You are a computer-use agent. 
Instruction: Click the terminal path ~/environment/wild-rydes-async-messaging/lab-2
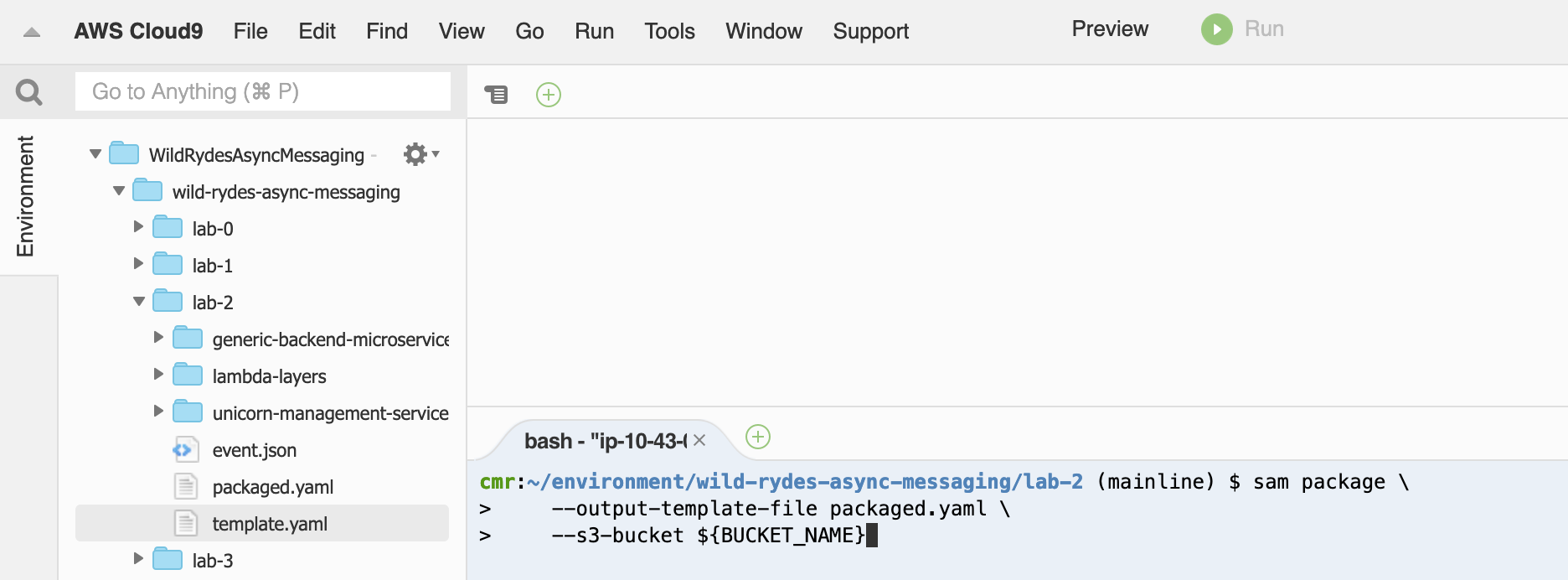click(x=805, y=482)
